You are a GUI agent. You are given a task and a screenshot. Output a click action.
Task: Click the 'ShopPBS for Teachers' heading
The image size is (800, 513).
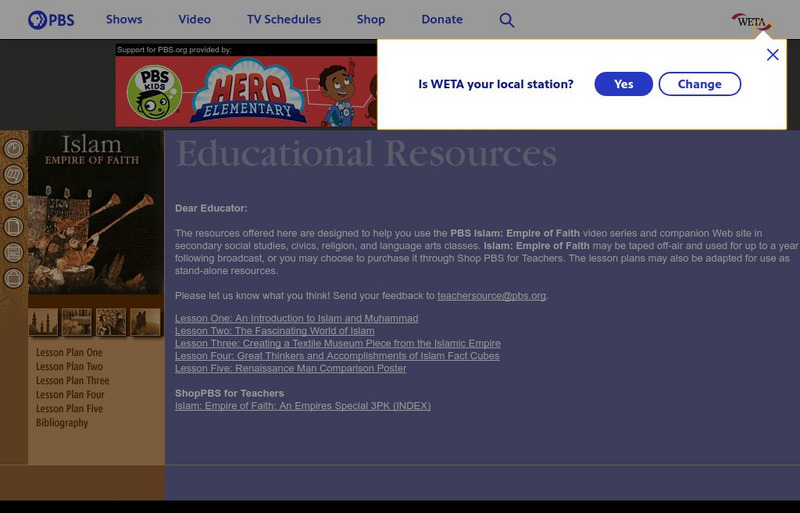230,394
